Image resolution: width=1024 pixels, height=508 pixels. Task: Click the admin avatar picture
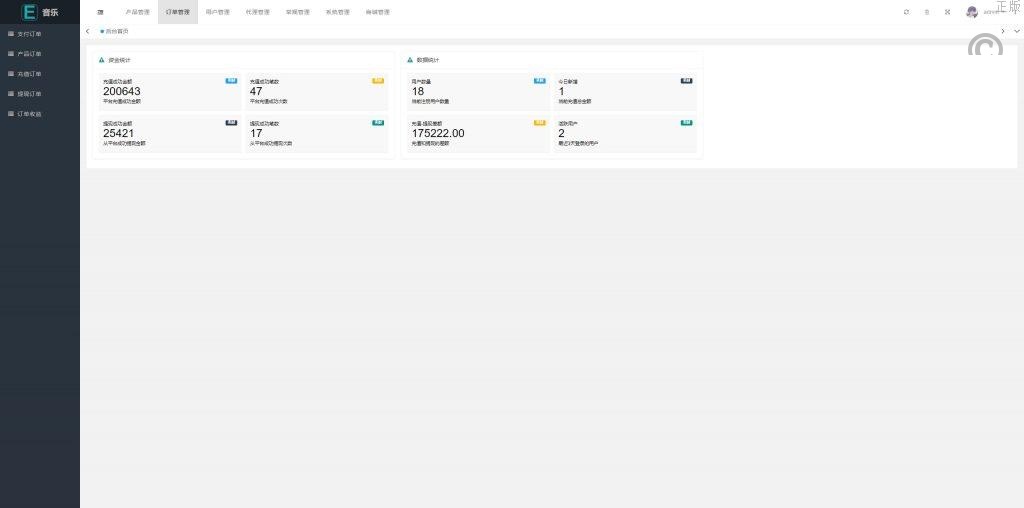[x=971, y=12]
